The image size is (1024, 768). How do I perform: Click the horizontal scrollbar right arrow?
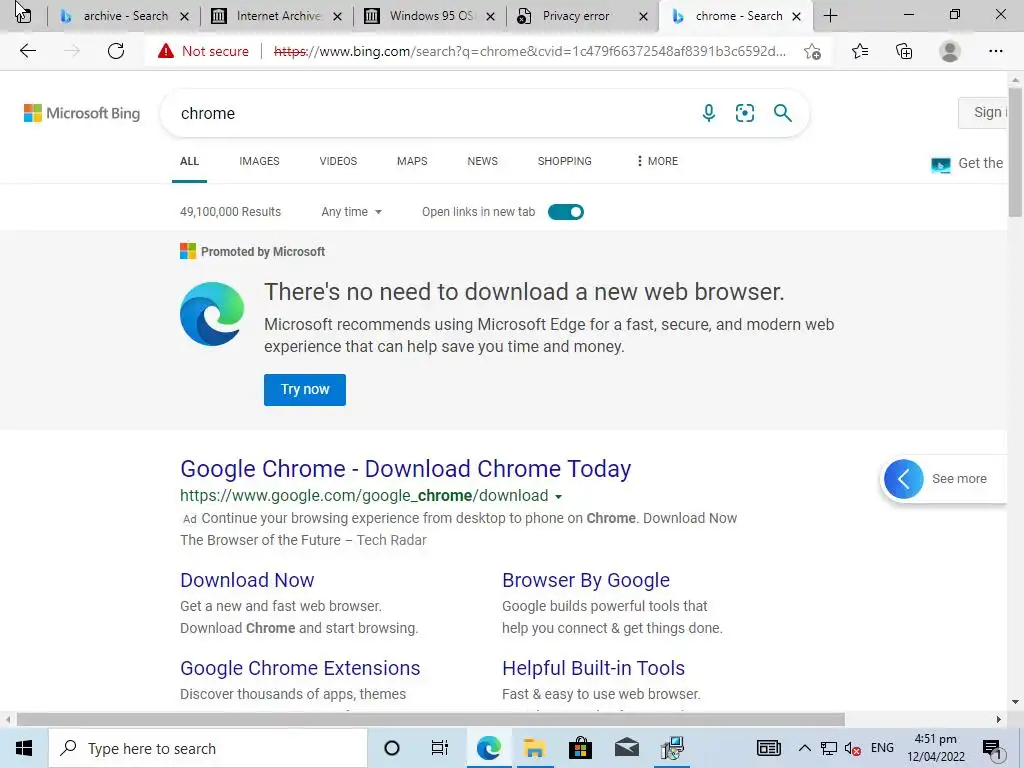[999, 719]
